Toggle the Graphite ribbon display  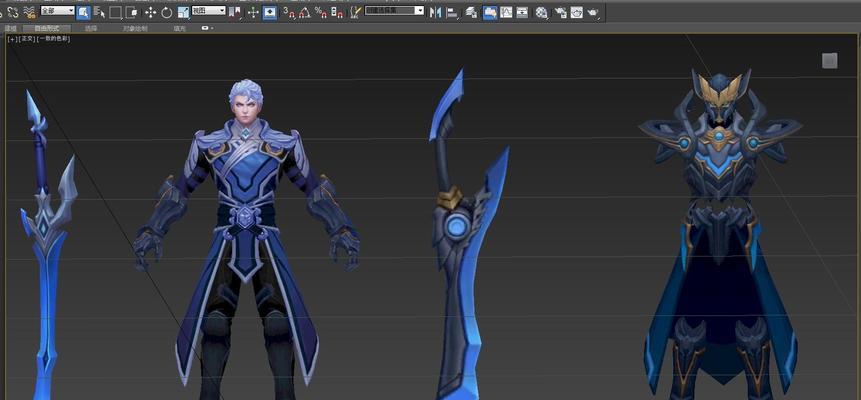pyautogui.click(x=490, y=12)
